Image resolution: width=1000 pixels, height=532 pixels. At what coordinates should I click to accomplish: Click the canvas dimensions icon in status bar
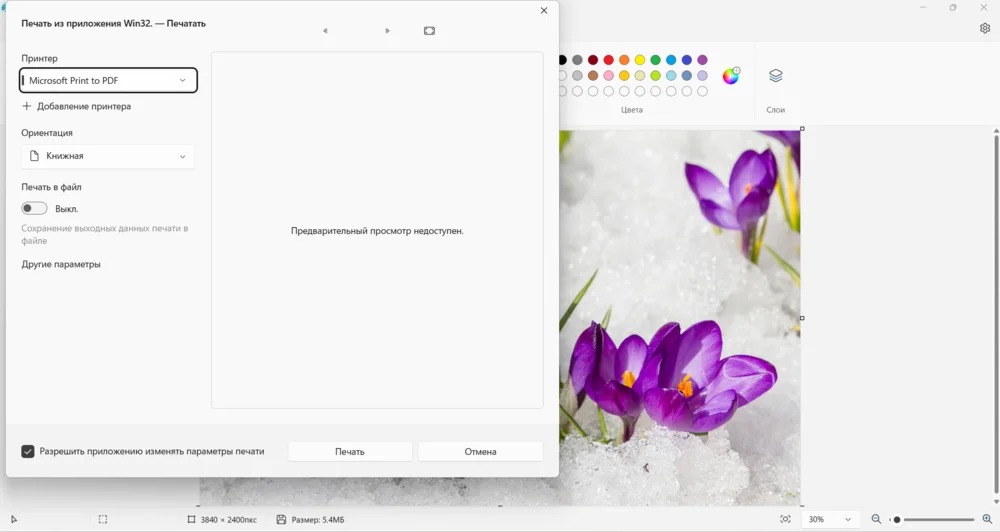click(x=191, y=519)
